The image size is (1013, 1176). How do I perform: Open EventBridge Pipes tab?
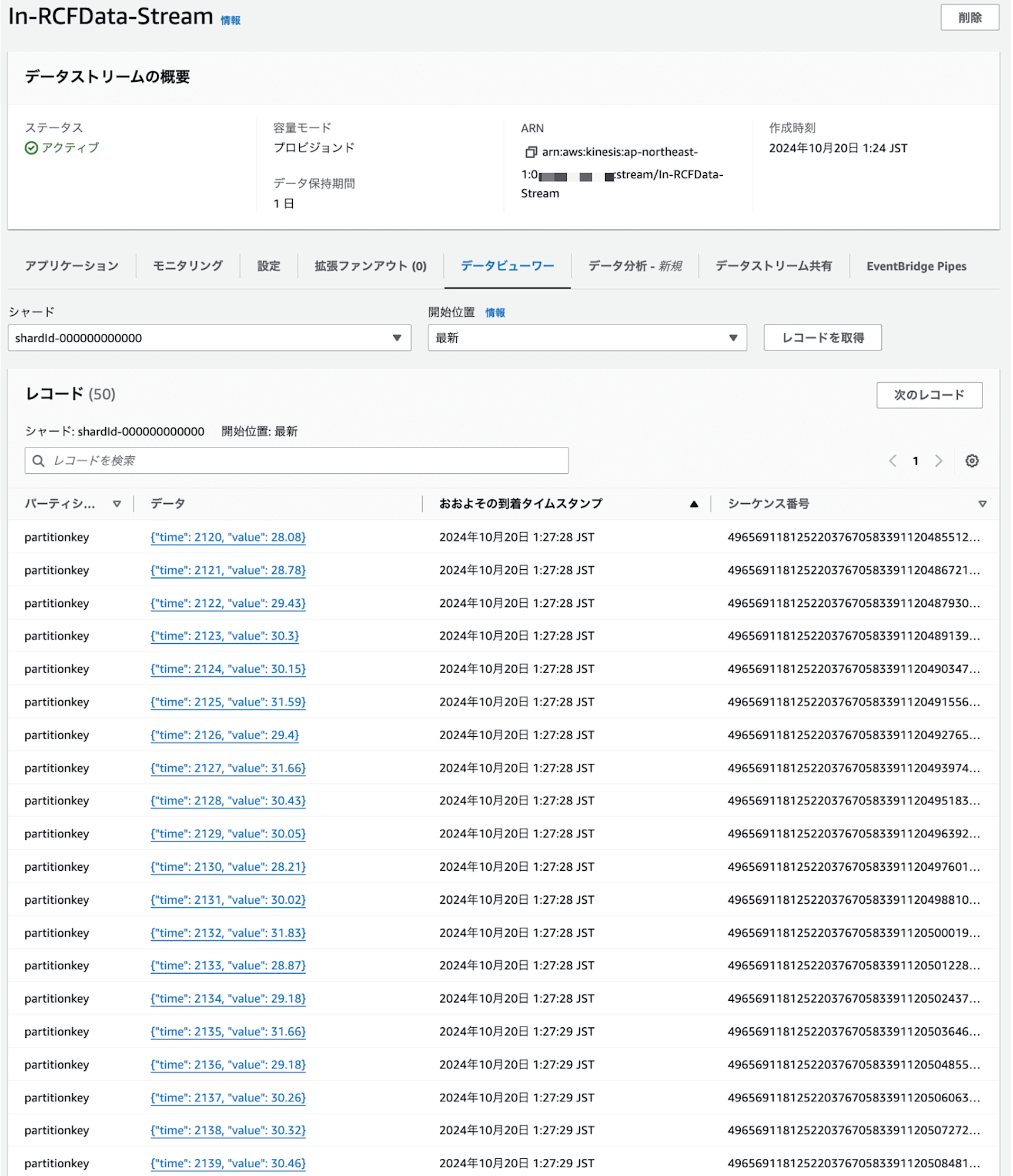tap(918, 266)
